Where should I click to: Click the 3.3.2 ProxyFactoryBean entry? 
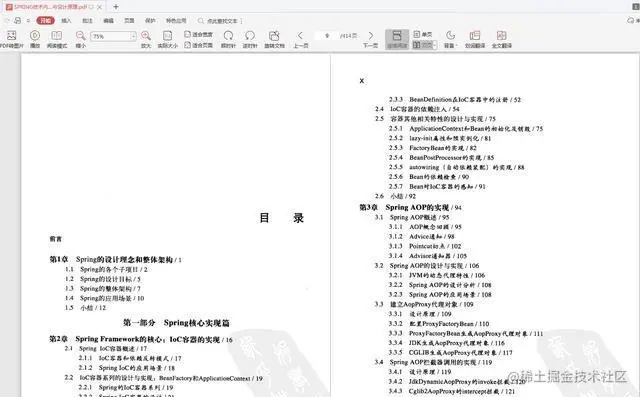coord(439,324)
